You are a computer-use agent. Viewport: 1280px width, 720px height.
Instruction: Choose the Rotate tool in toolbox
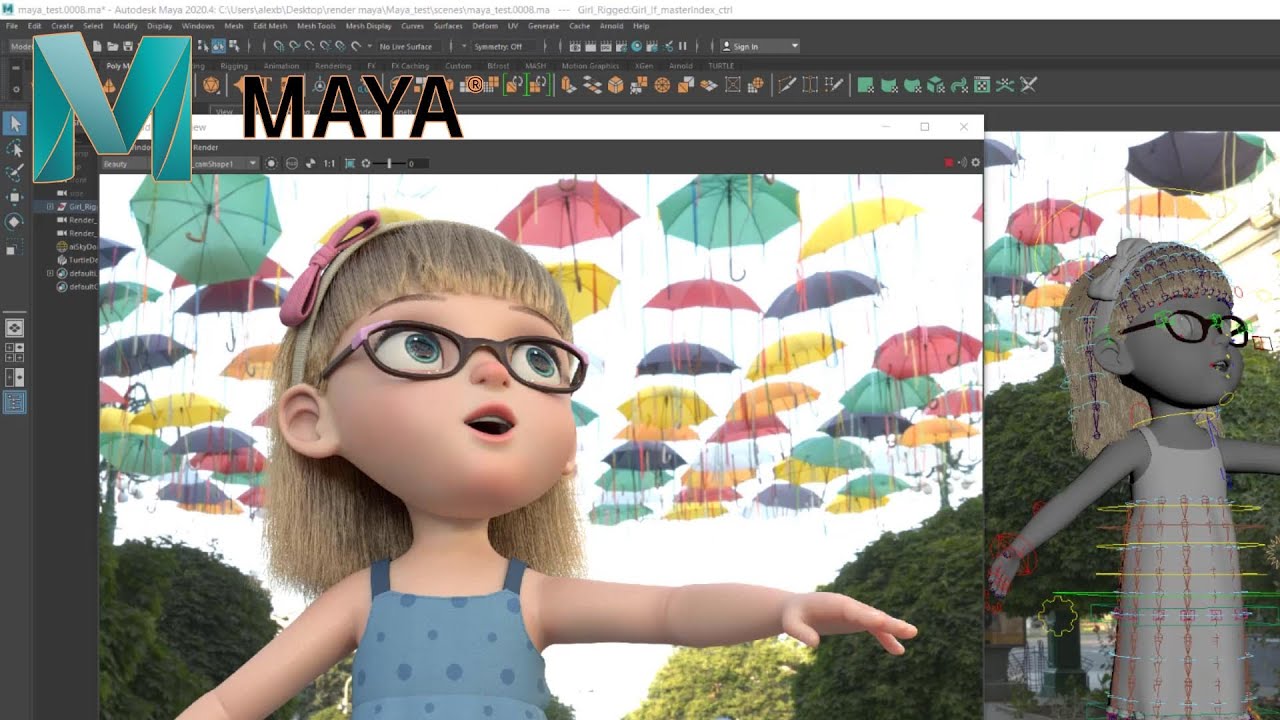15,221
